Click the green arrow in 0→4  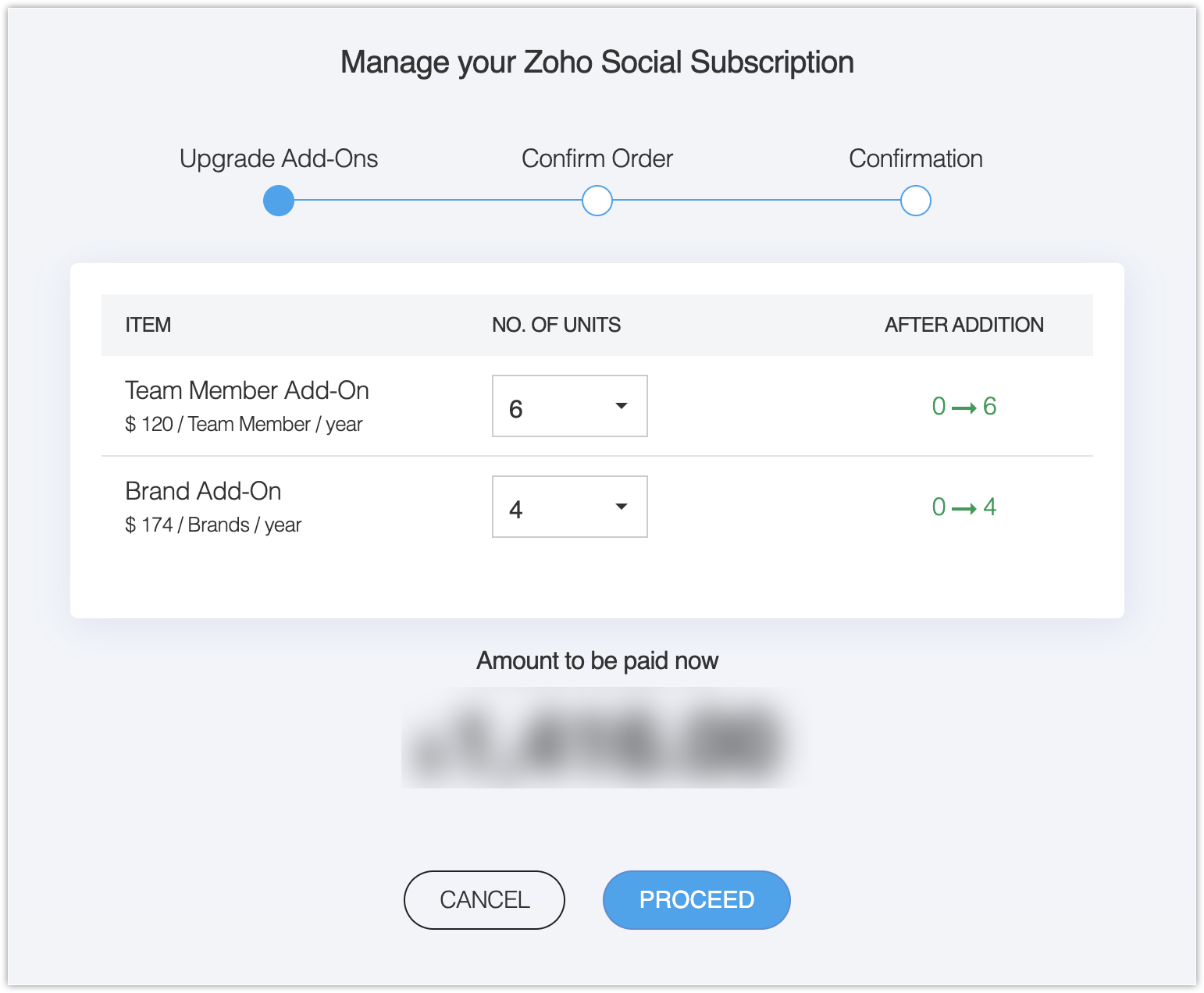point(964,508)
